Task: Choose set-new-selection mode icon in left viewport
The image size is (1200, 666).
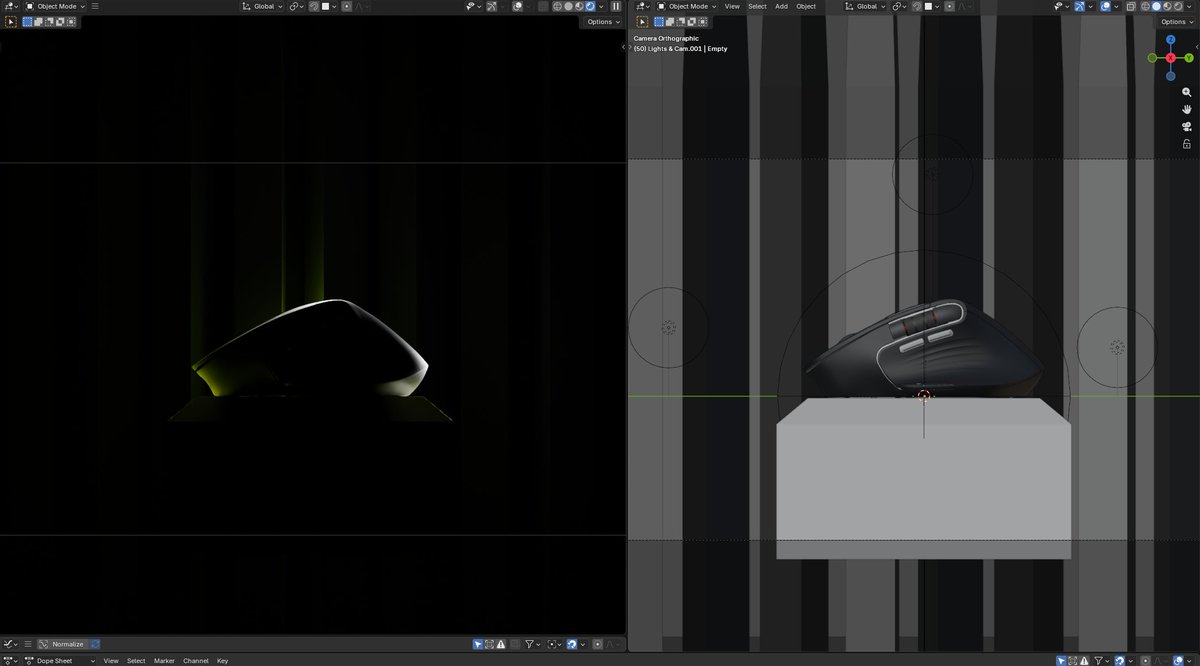Action: pos(27,21)
